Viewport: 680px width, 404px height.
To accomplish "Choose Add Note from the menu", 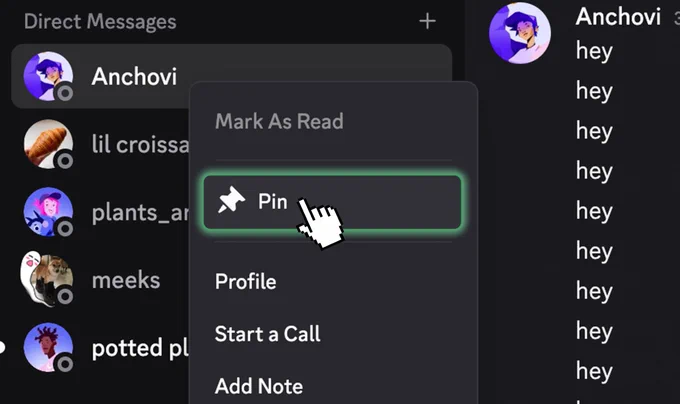I will point(259,386).
